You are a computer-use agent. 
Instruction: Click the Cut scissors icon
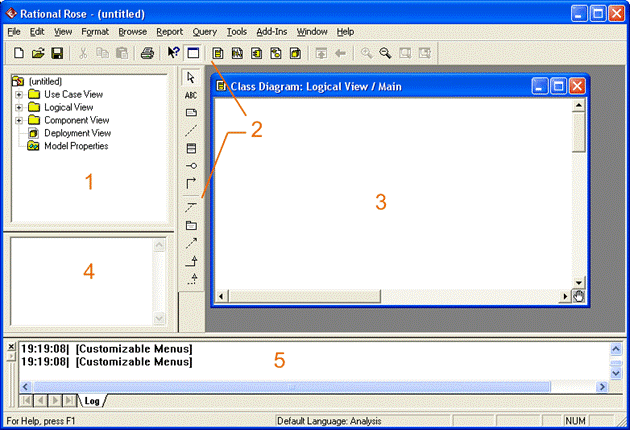pyautogui.click(x=83, y=53)
